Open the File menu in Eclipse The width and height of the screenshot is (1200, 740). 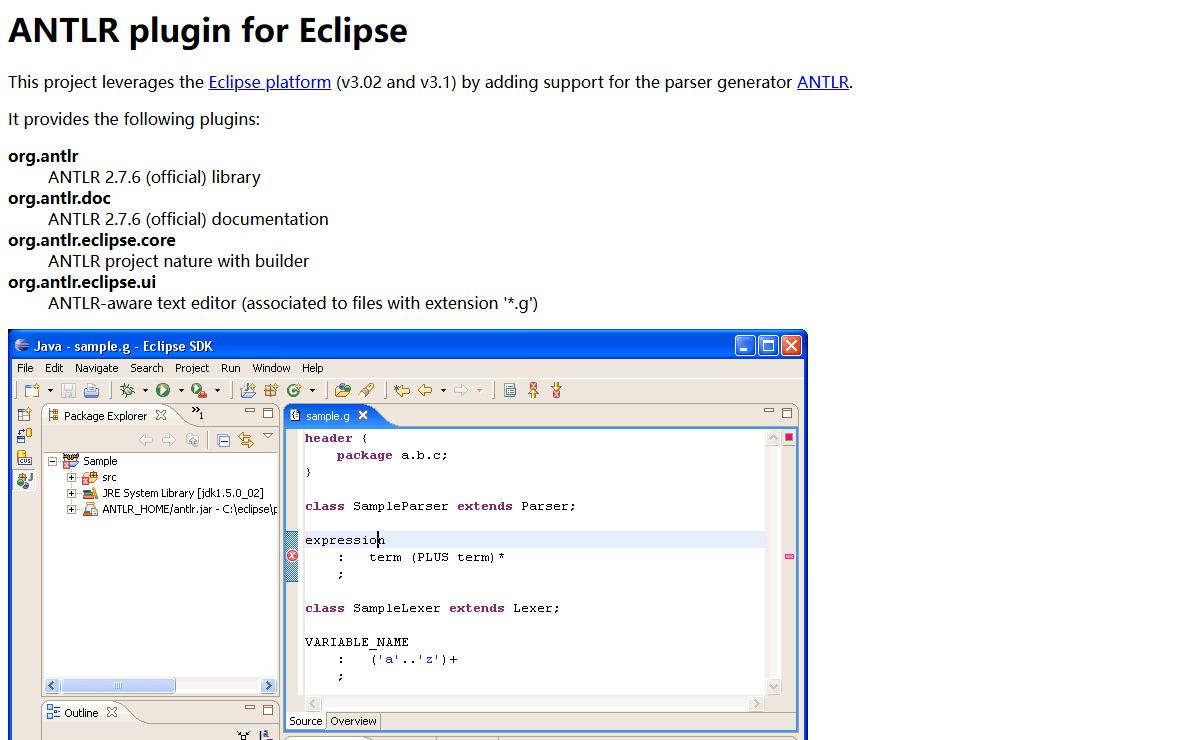pos(25,368)
